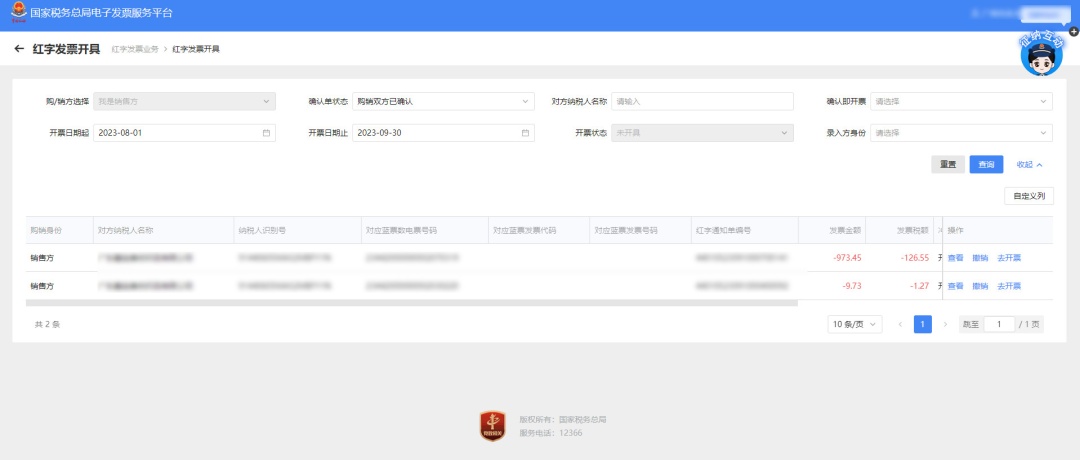
Task: Click the 重置 reset button
Action: pyautogui.click(x=948, y=165)
